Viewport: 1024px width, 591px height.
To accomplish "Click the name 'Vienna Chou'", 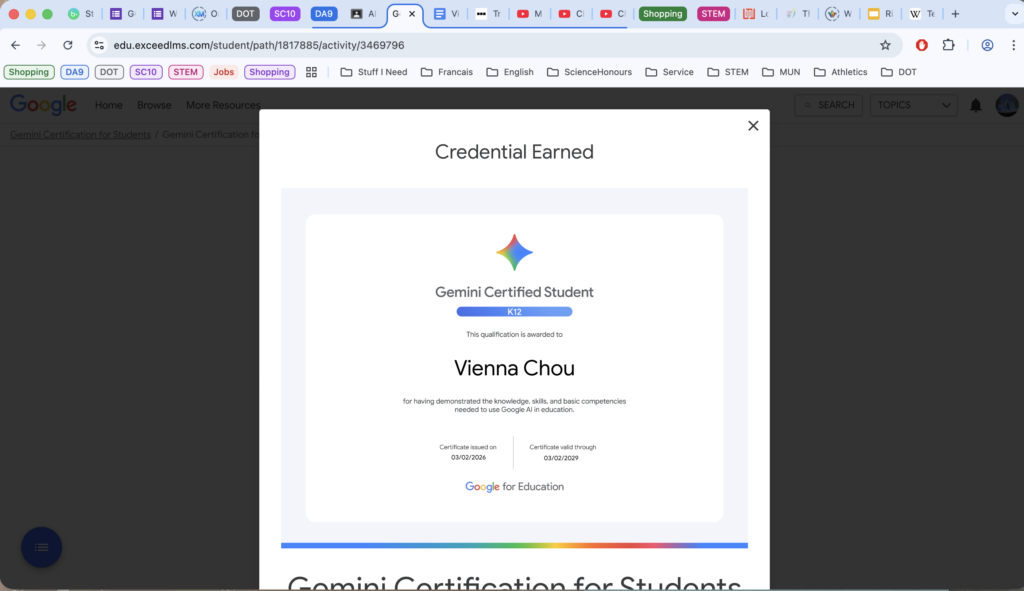I will [515, 368].
